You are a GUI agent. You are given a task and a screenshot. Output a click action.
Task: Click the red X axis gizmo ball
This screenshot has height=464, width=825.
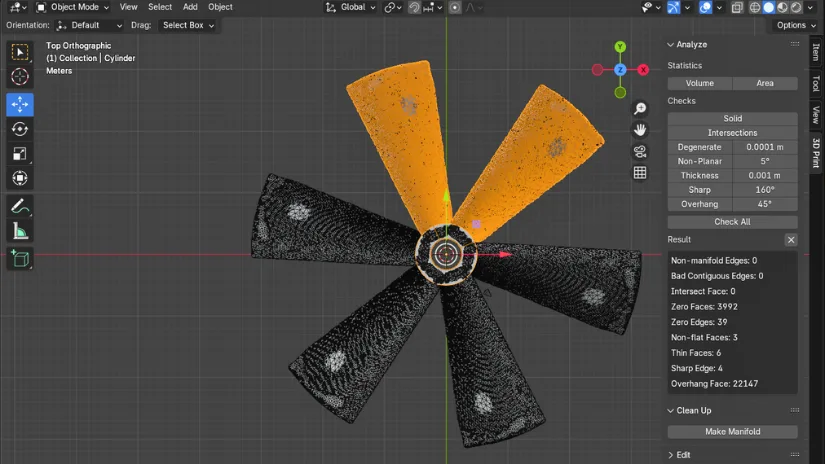pyautogui.click(x=643, y=69)
